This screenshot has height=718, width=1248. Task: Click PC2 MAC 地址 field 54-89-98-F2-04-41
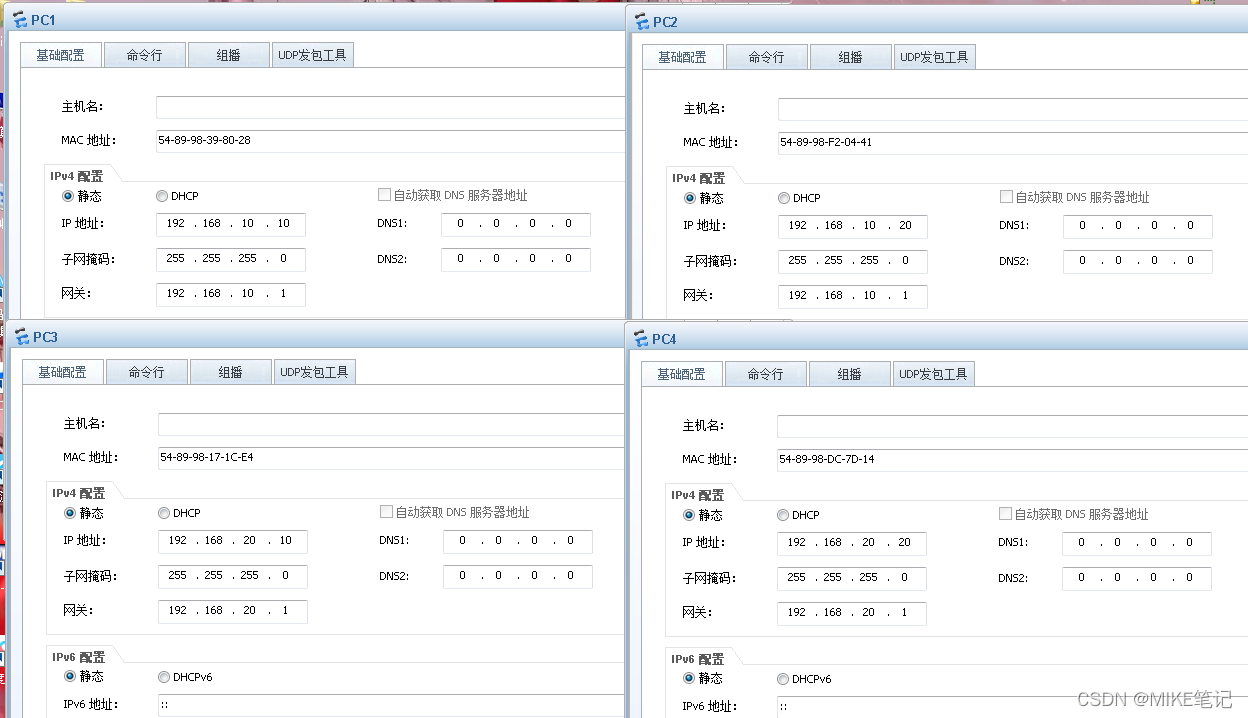1013,143
